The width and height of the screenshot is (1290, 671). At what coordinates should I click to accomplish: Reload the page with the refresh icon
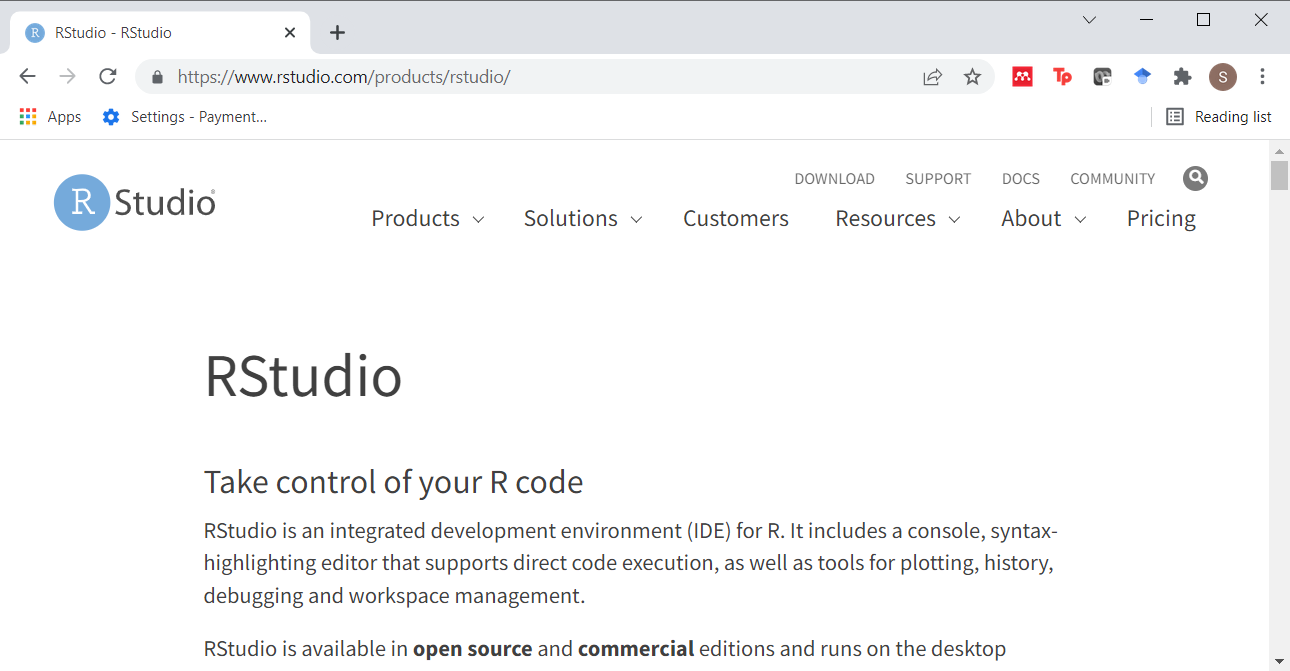(x=108, y=77)
